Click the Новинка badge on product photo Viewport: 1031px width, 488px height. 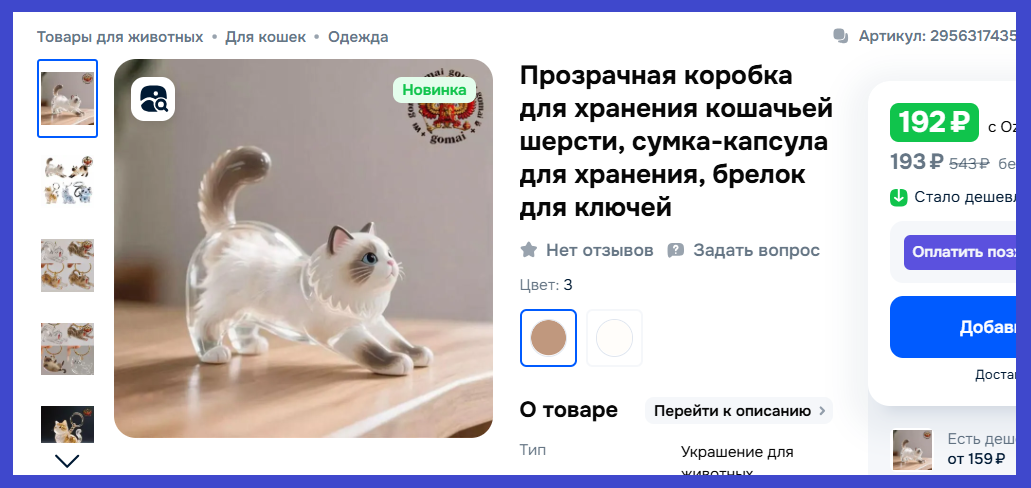pos(435,90)
